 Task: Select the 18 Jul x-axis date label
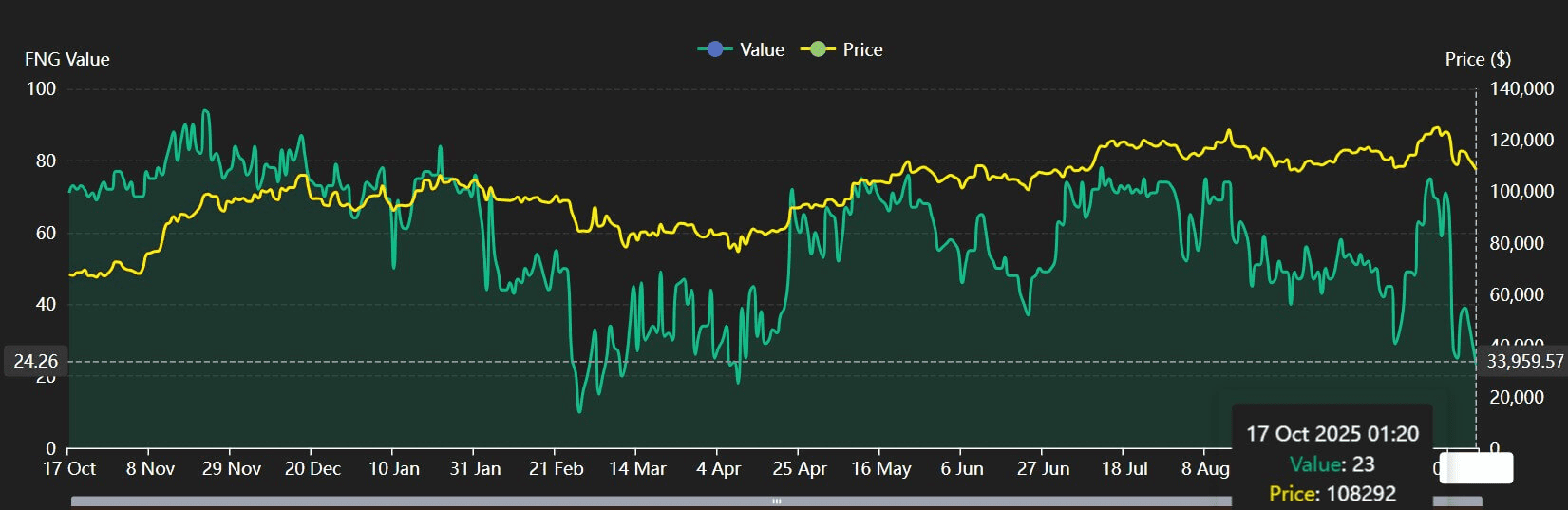click(1124, 468)
